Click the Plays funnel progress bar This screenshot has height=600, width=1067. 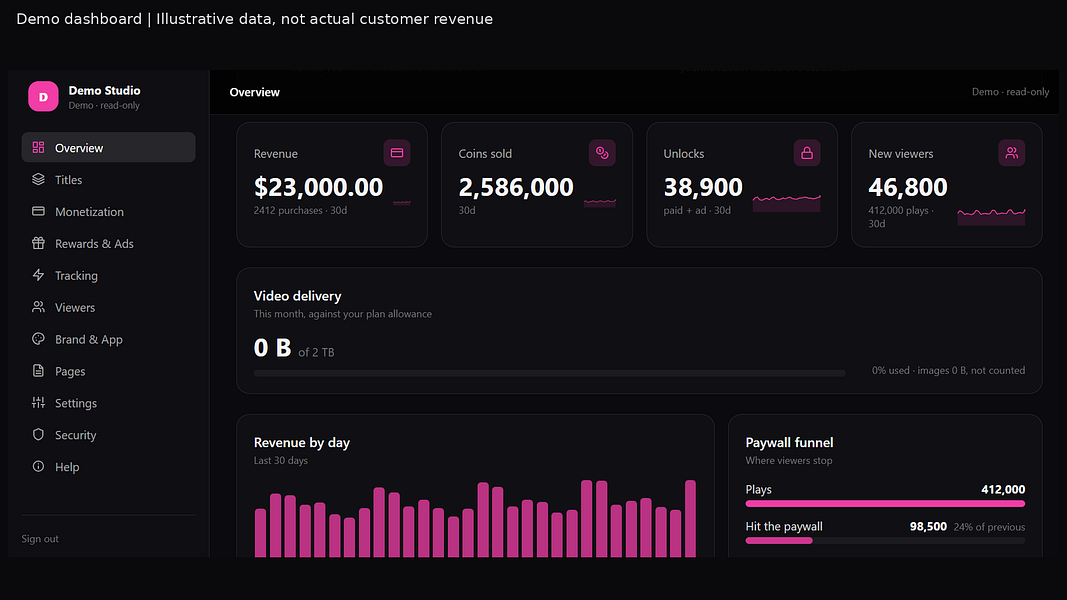885,504
